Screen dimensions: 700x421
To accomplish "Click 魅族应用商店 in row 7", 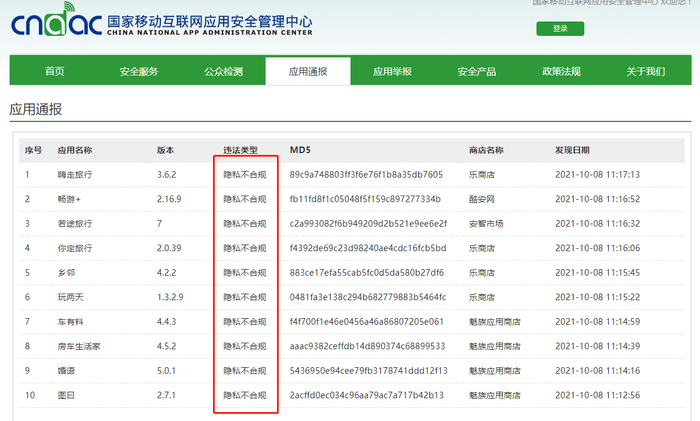I will click(x=495, y=322).
